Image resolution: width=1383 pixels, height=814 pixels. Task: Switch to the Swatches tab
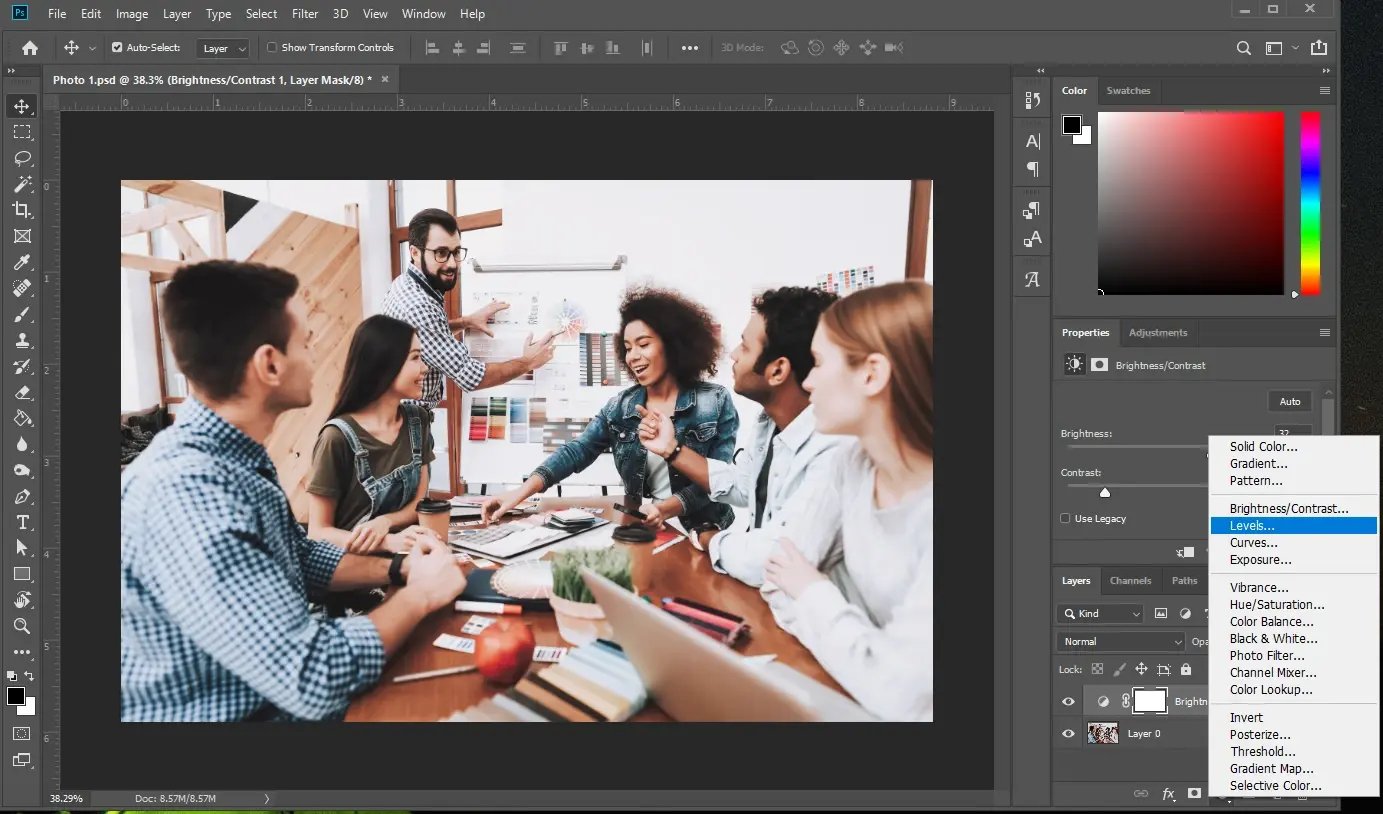pyautogui.click(x=1128, y=90)
